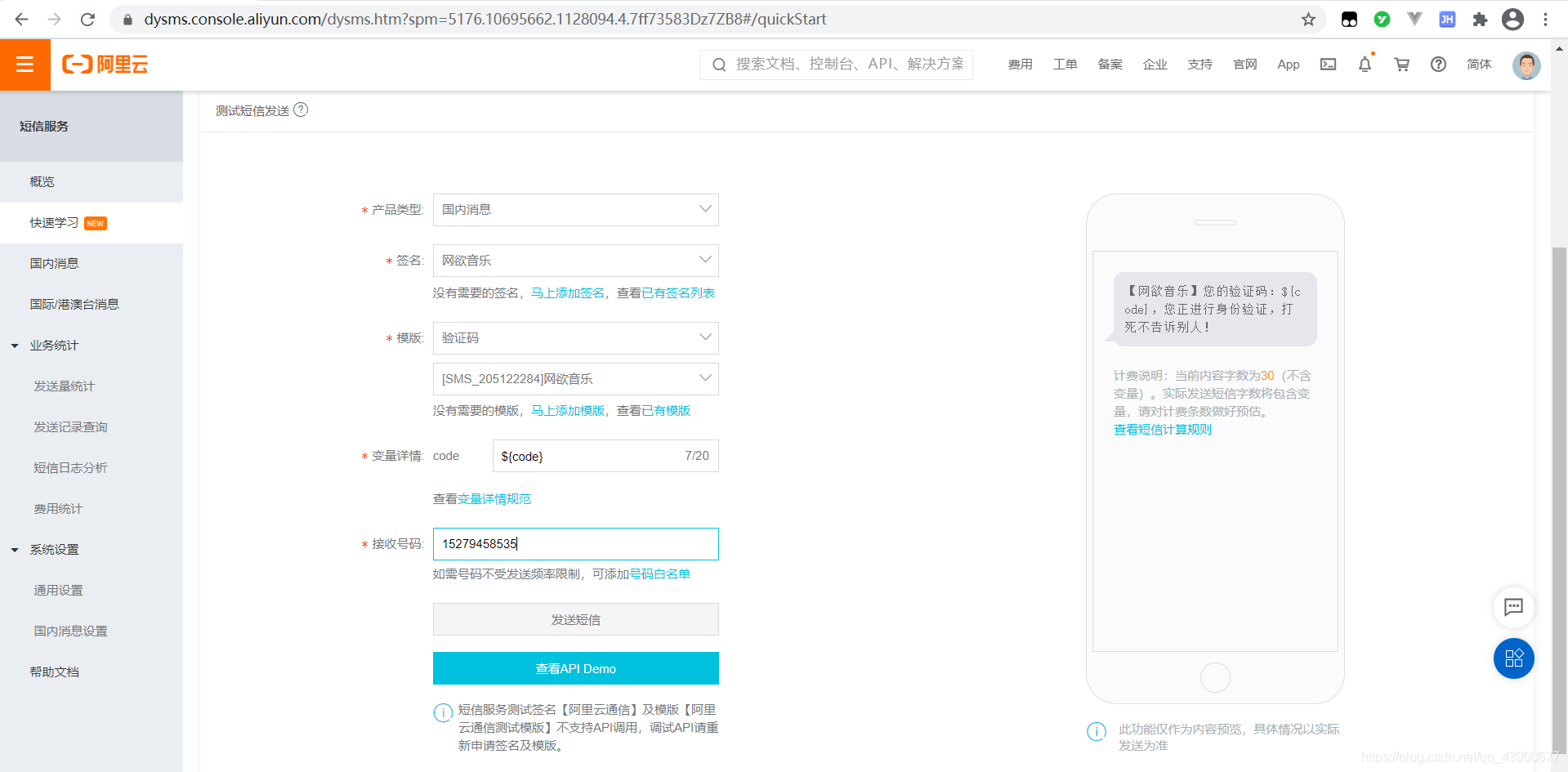Focus the code variable input field
Viewport: 1568px width, 772px height.
(605, 456)
